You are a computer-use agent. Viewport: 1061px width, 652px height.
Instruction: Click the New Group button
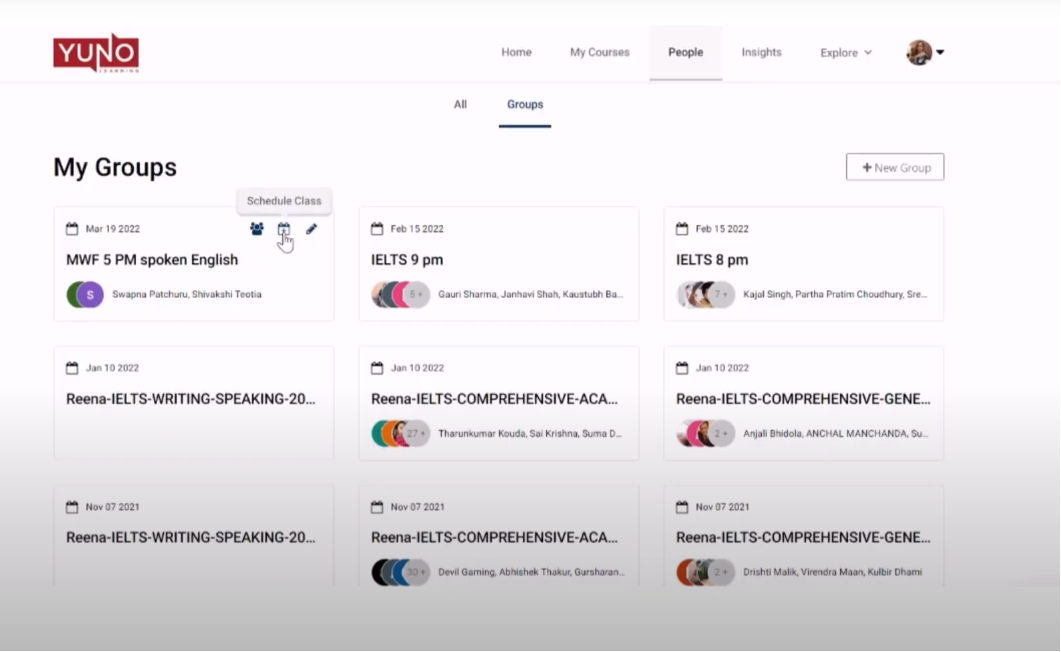895,168
